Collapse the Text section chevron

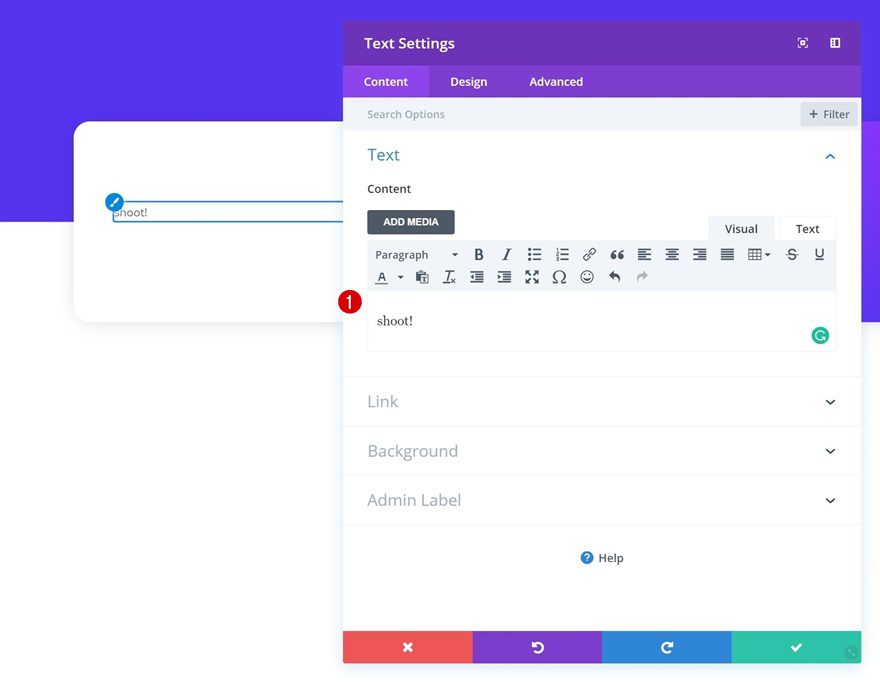[829, 156]
